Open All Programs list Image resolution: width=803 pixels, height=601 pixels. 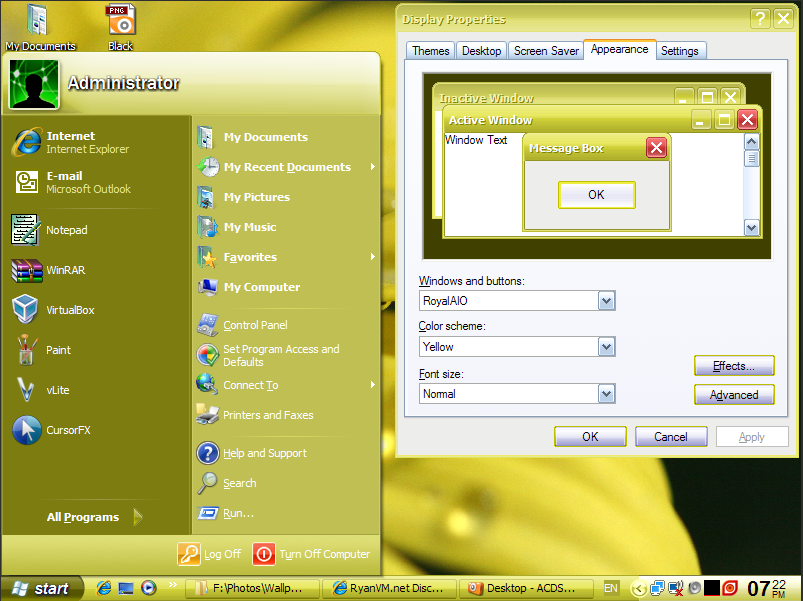95,517
